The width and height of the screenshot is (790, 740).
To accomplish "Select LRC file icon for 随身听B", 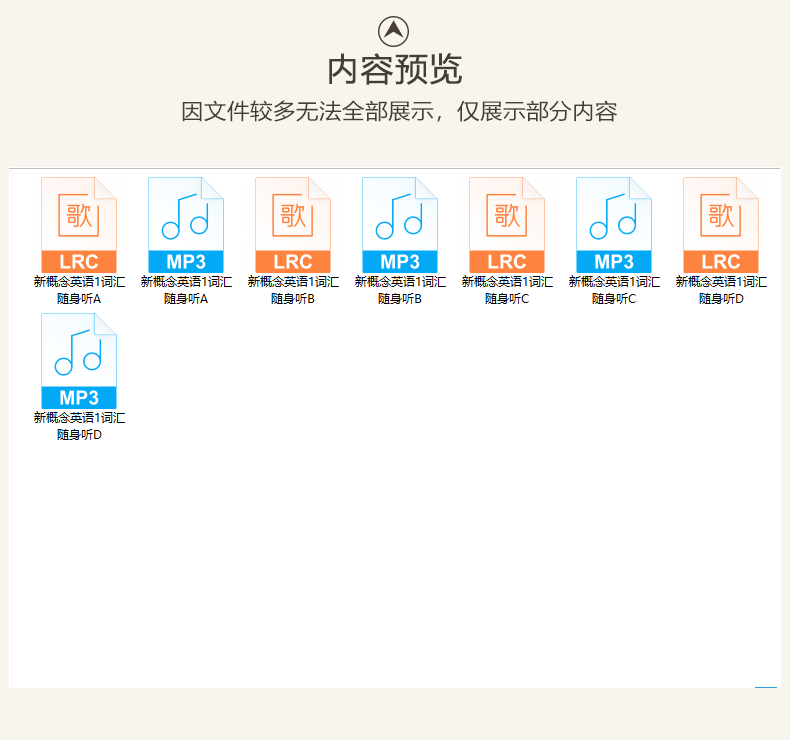I will (293, 225).
